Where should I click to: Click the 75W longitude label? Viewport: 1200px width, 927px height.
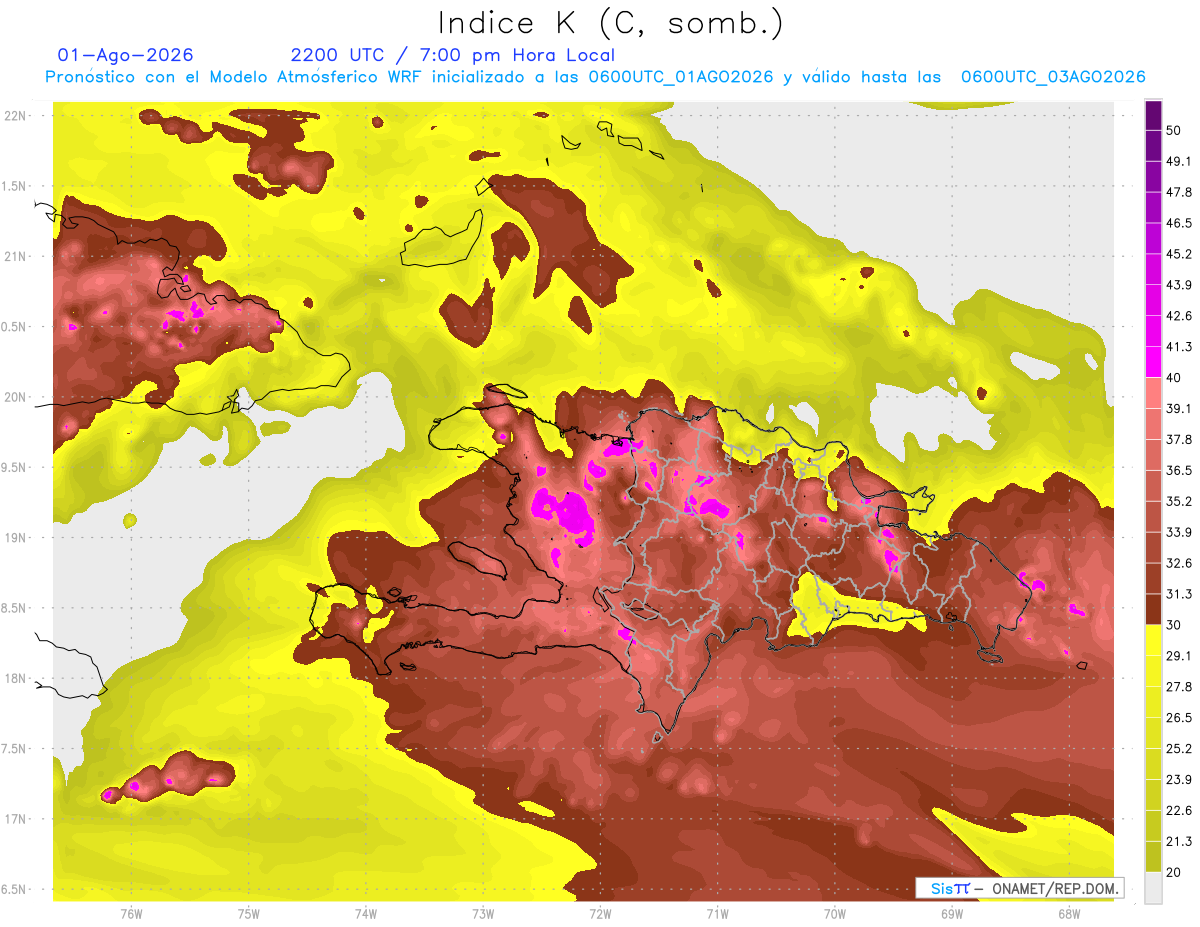tap(248, 913)
